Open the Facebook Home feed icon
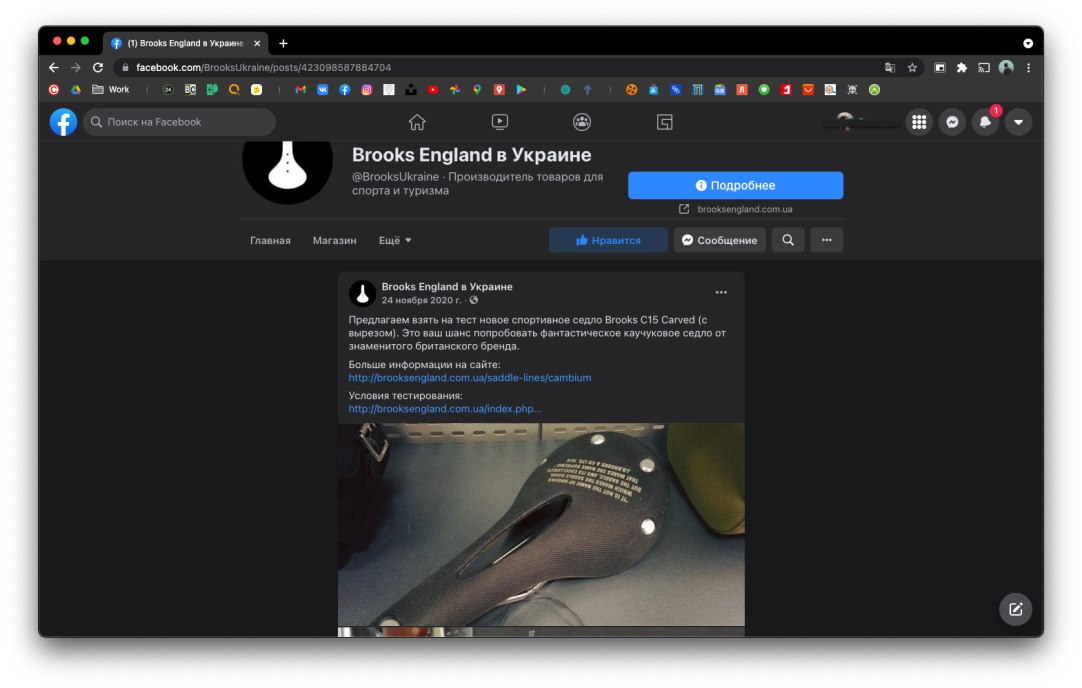1082x688 pixels. [417, 122]
